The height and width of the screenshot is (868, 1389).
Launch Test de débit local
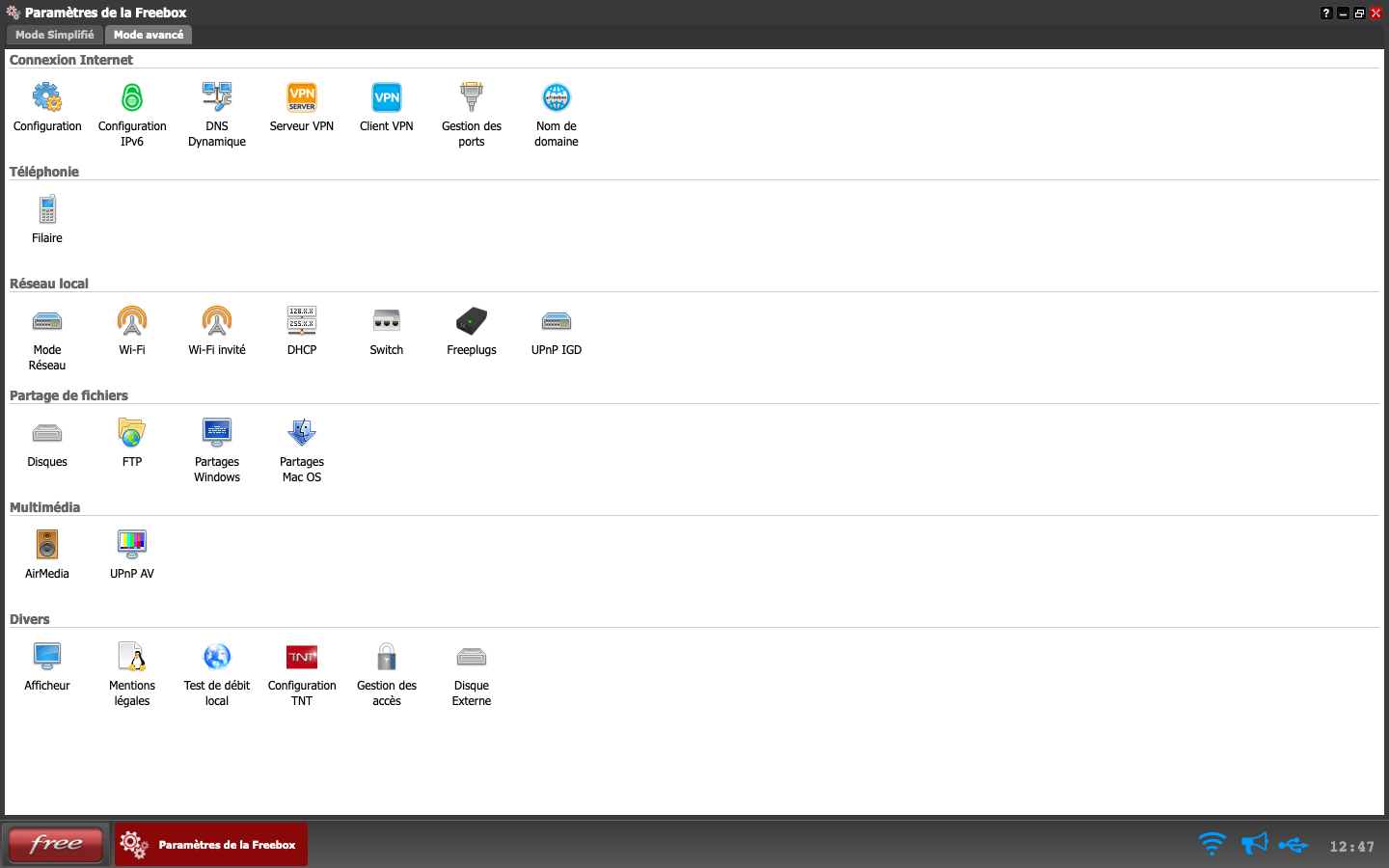point(217,673)
